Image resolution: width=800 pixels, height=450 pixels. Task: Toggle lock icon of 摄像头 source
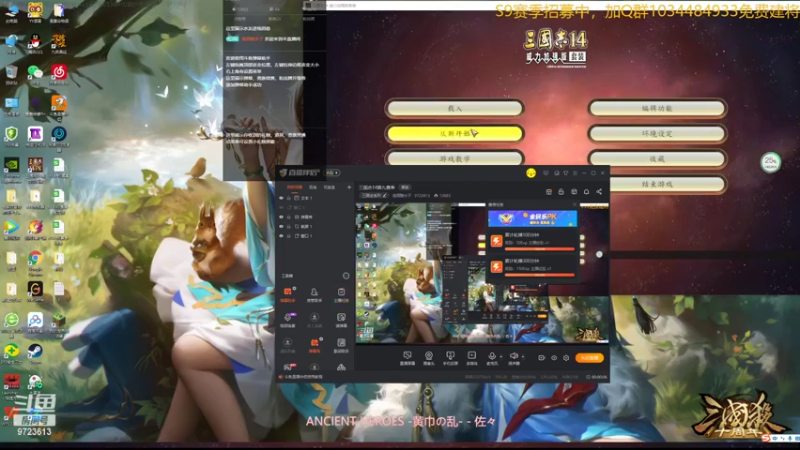pos(289,217)
